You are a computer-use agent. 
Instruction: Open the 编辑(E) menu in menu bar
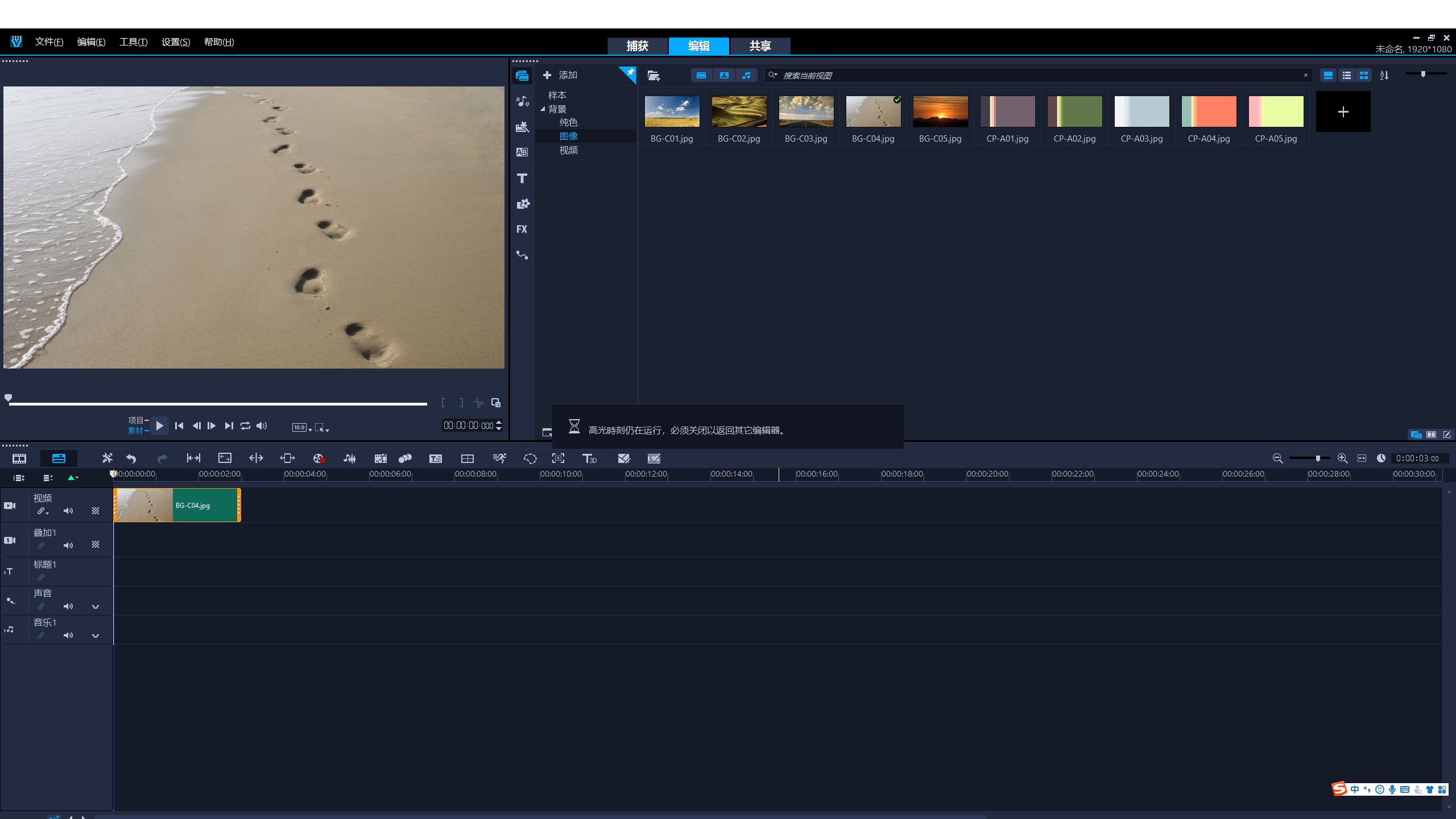pyautogui.click(x=91, y=42)
